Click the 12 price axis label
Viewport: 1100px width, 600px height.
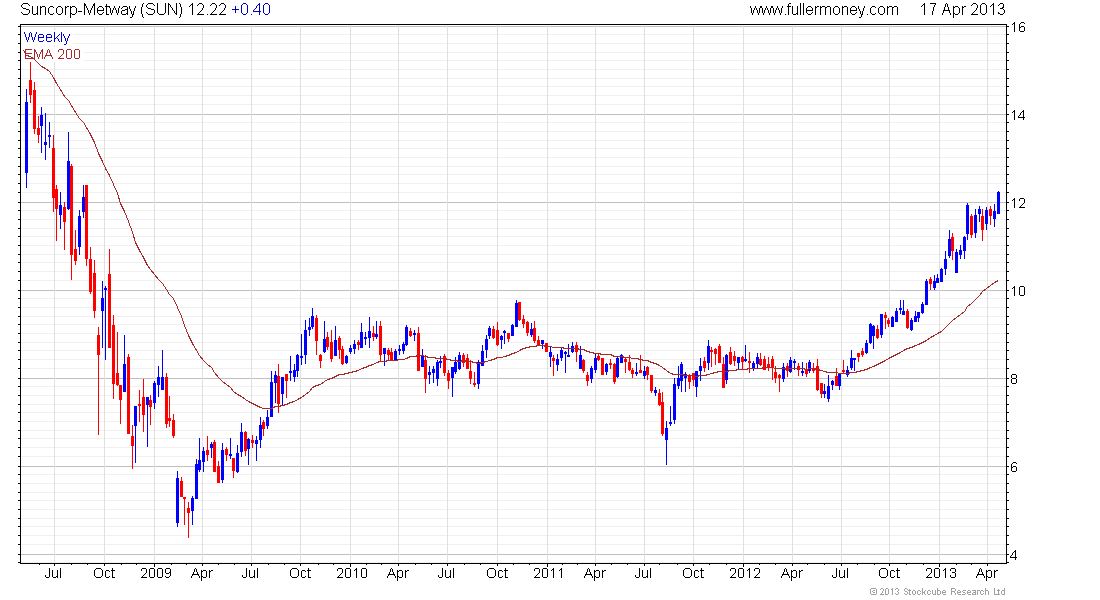(1017, 204)
